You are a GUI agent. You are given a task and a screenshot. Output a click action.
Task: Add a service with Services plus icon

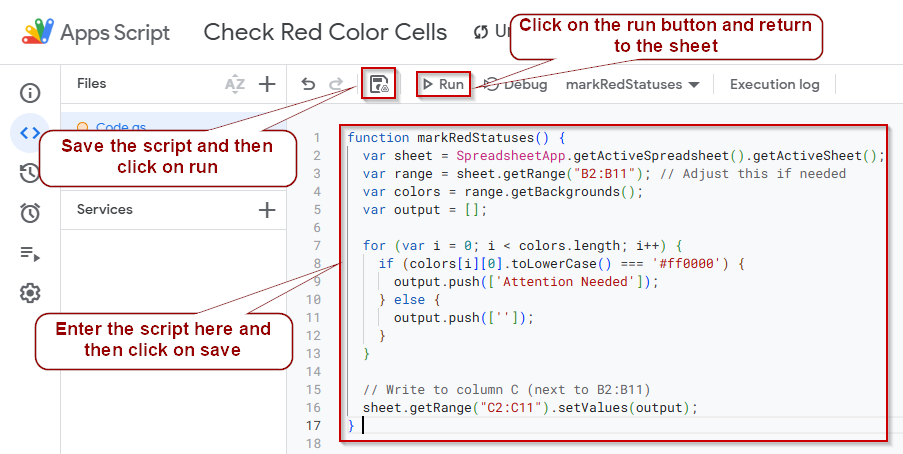pyautogui.click(x=267, y=210)
